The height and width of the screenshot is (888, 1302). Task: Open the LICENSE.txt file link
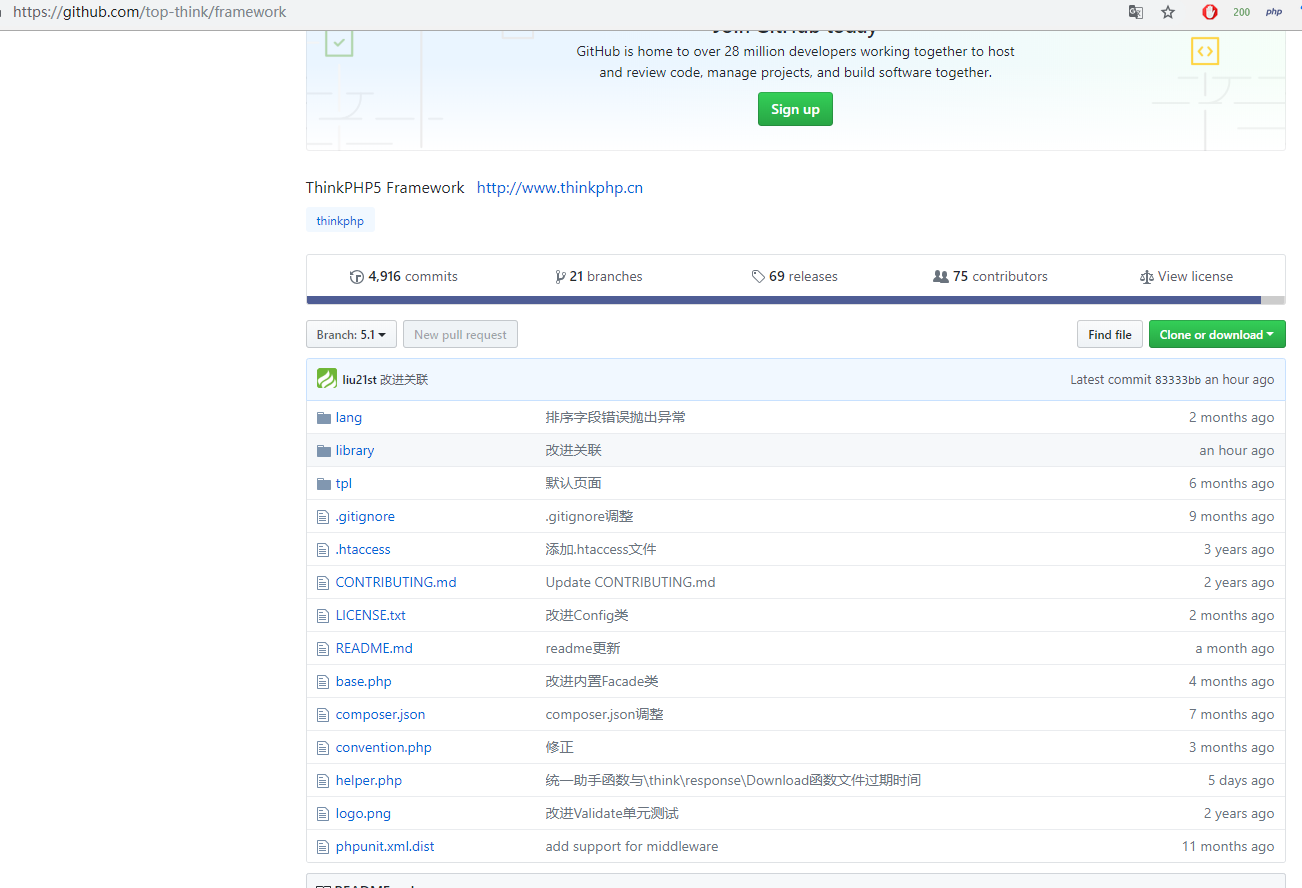(371, 616)
